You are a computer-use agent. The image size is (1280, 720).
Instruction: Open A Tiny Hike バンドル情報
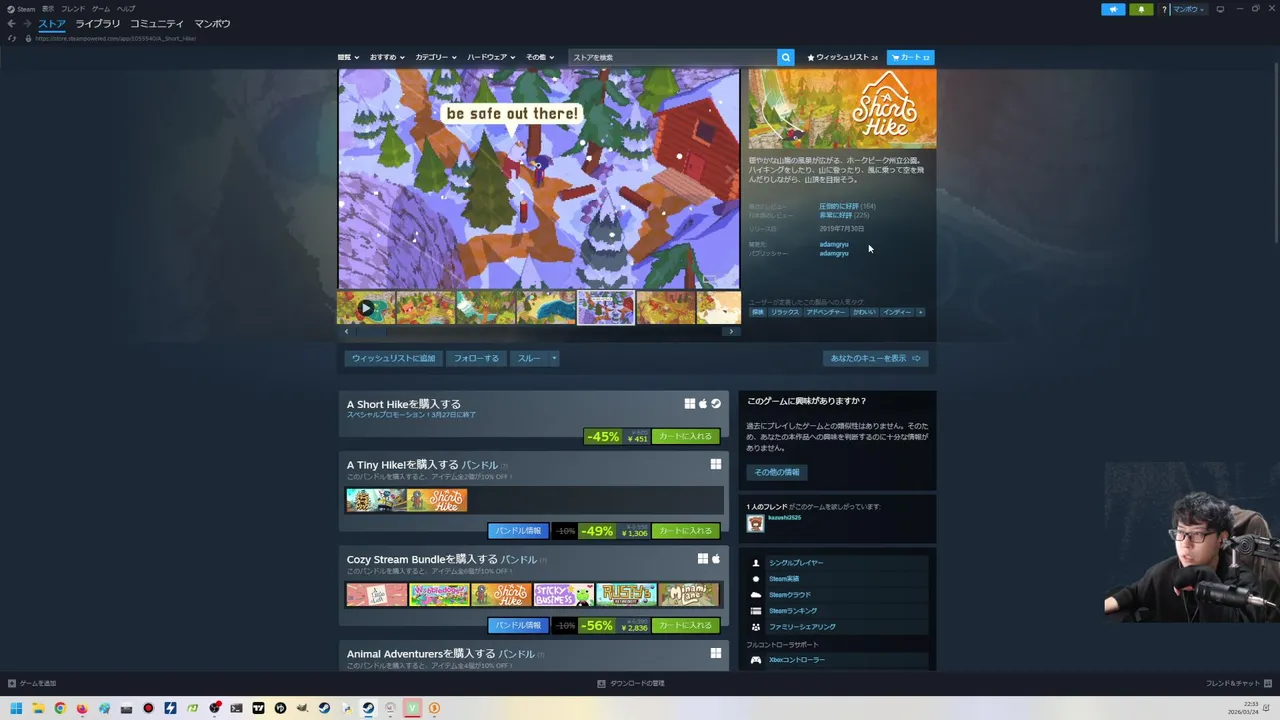tap(518, 531)
